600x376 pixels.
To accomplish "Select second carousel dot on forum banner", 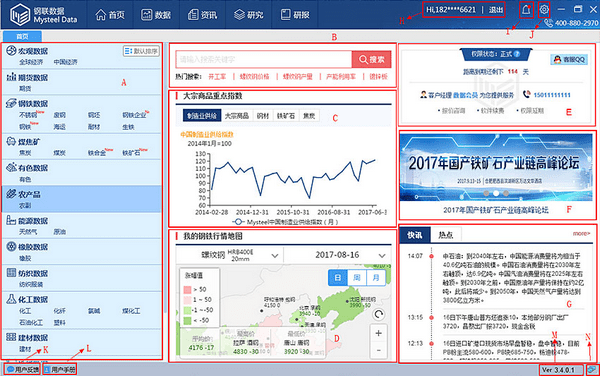I will (x=496, y=193).
